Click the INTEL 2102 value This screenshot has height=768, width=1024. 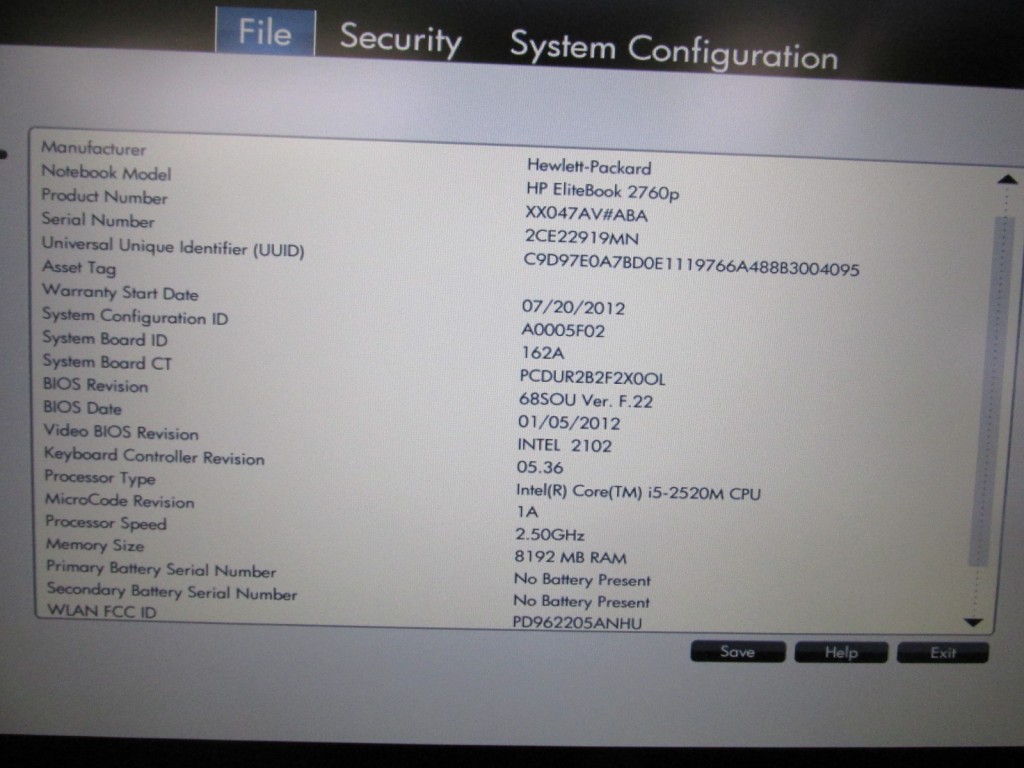tap(565, 445)
